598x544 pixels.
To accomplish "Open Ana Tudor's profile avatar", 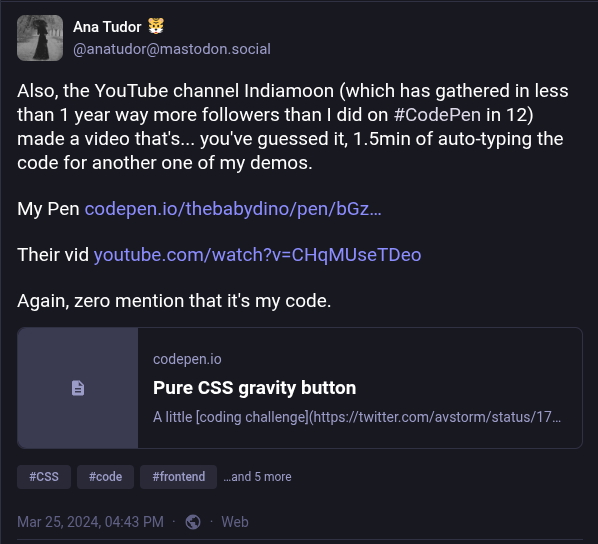I will point(40,38).
